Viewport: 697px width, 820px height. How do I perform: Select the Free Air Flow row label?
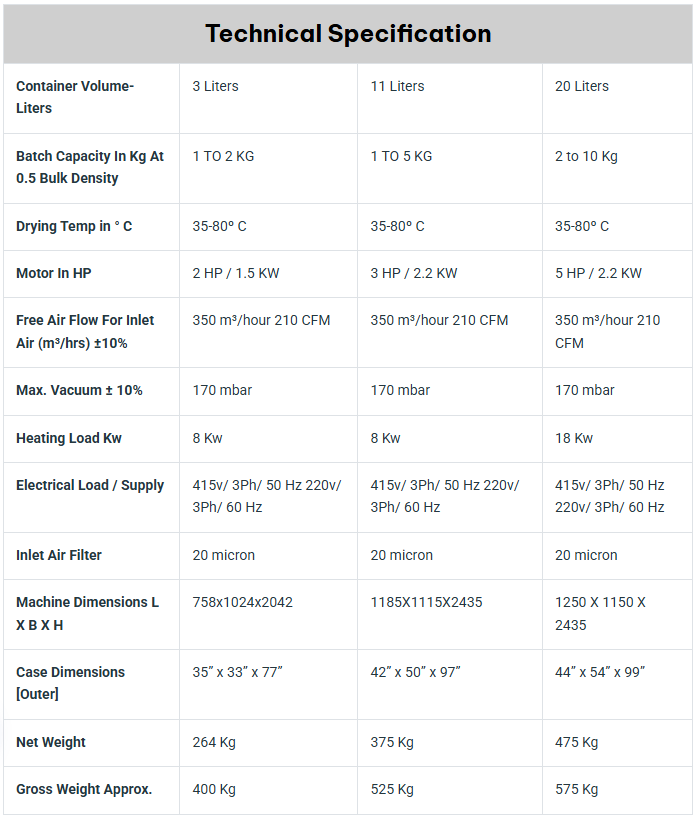click(85, 331)
